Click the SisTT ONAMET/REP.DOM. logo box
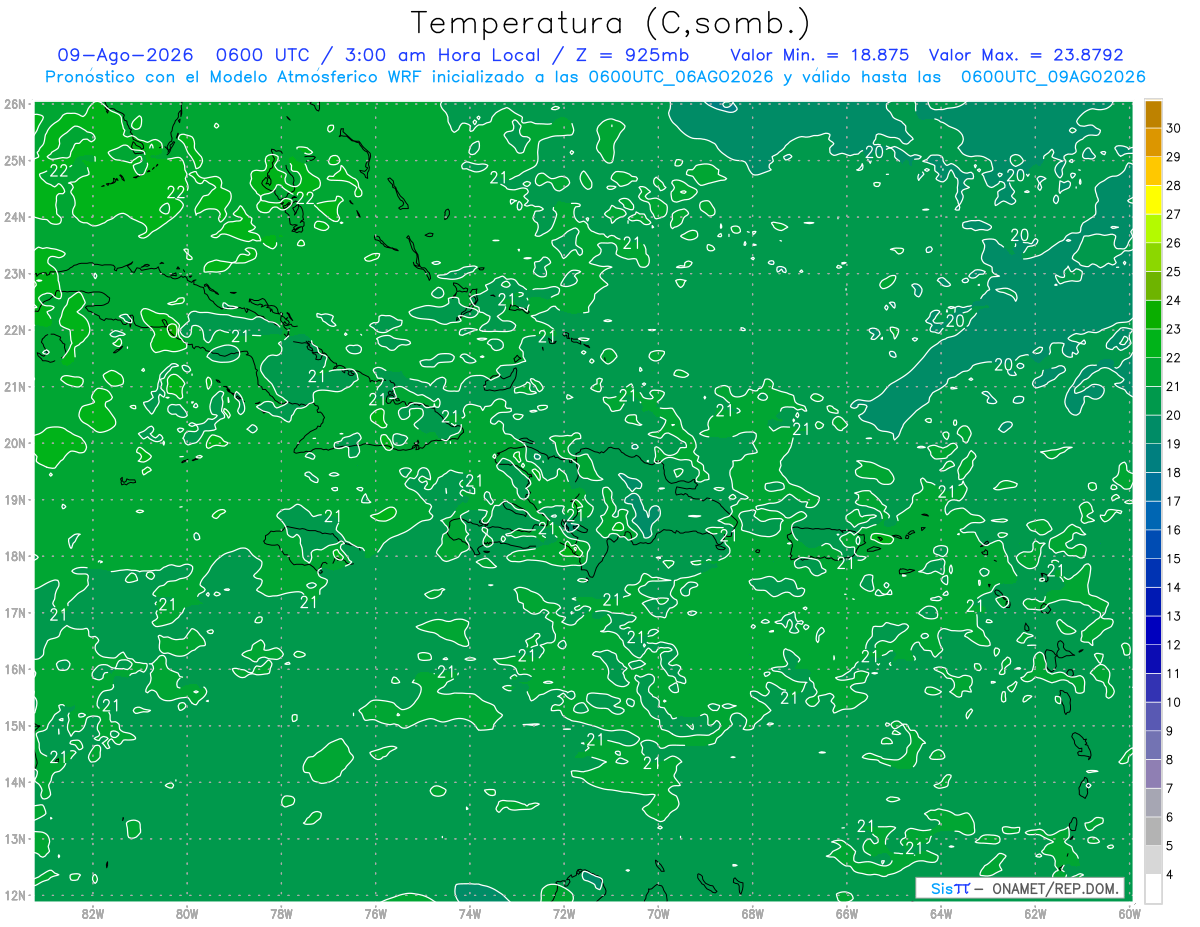The image size is (1200, 927). 1020,888
